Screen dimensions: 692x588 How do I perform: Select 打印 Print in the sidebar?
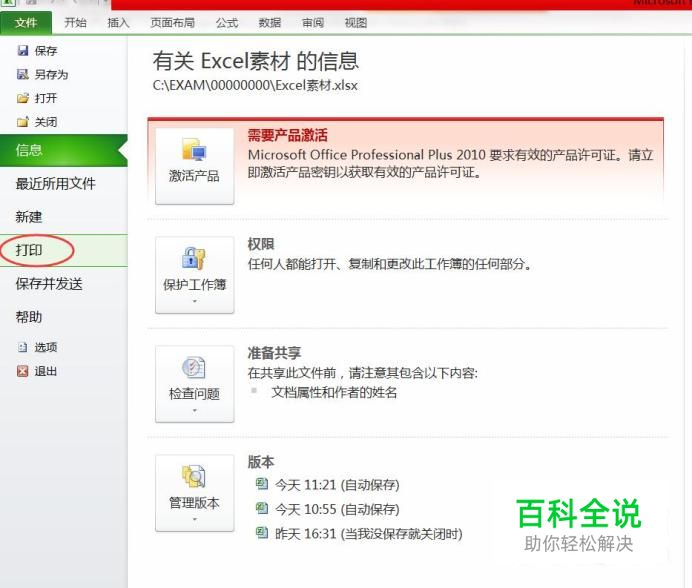point(64,250)
